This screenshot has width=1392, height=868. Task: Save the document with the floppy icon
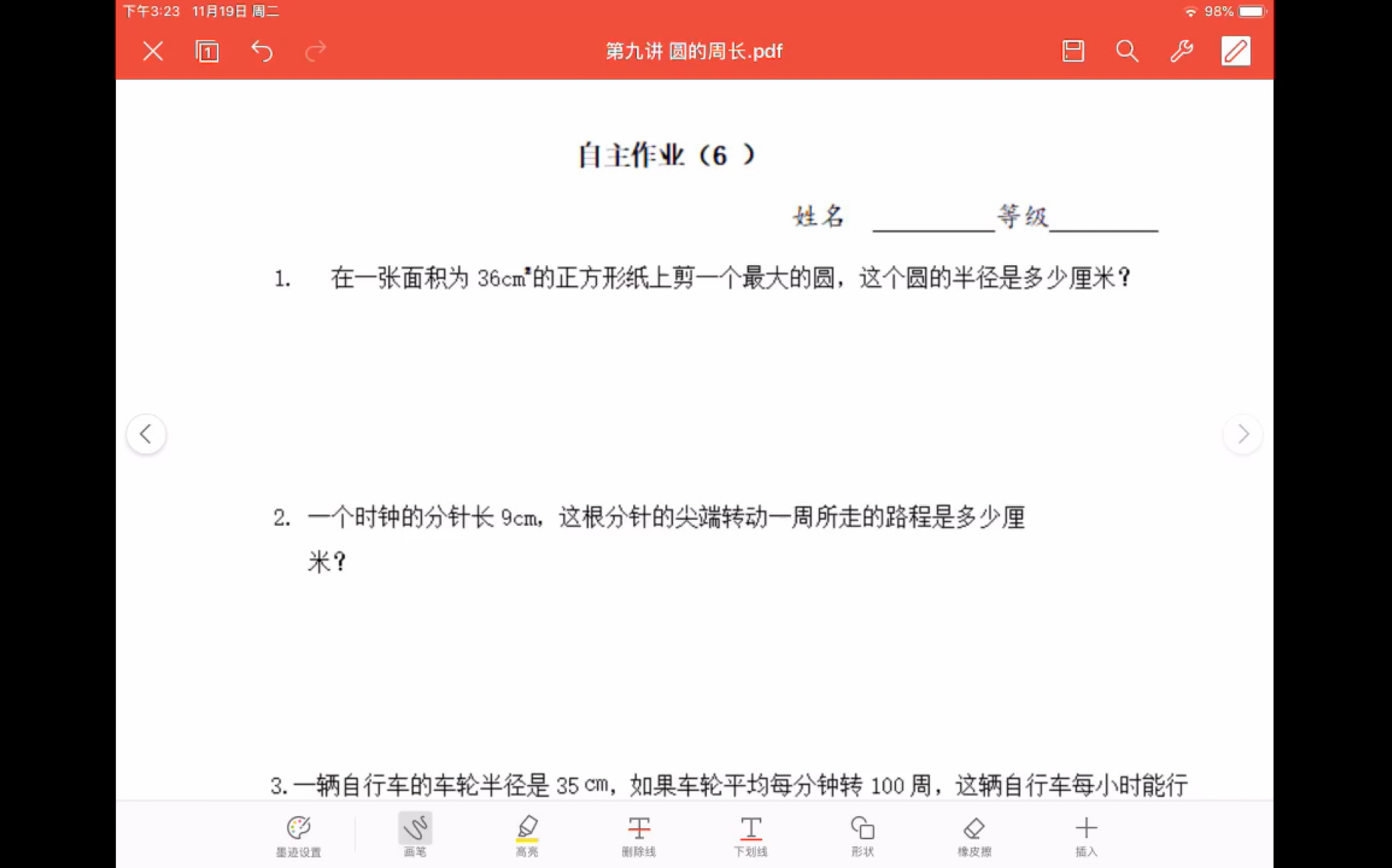tap(1073, 51)
